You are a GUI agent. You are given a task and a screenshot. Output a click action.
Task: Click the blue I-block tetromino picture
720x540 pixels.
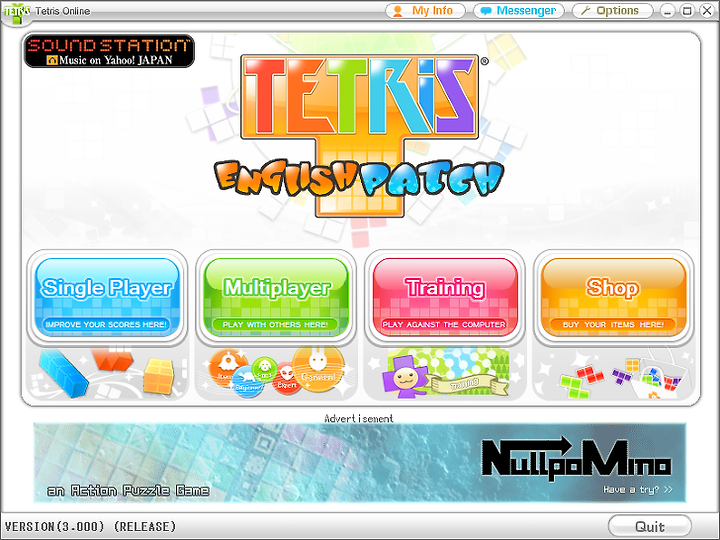(63, 373)
